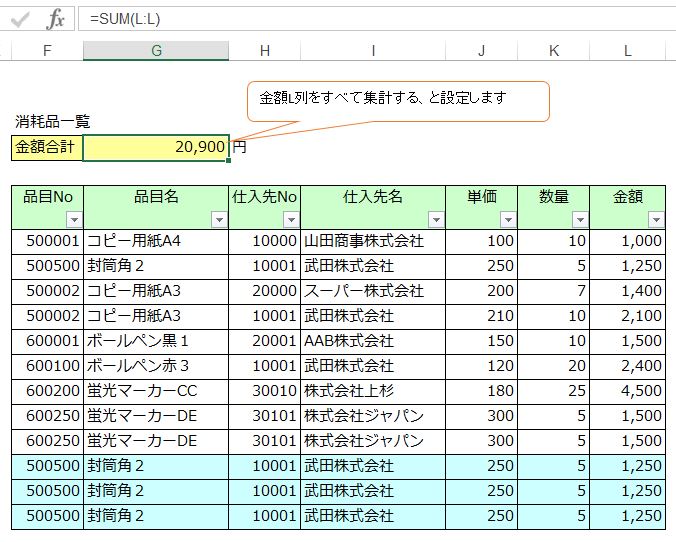Select 金額 cell 1,400
This screenshot has height=542, width=676.
(628, 291)
